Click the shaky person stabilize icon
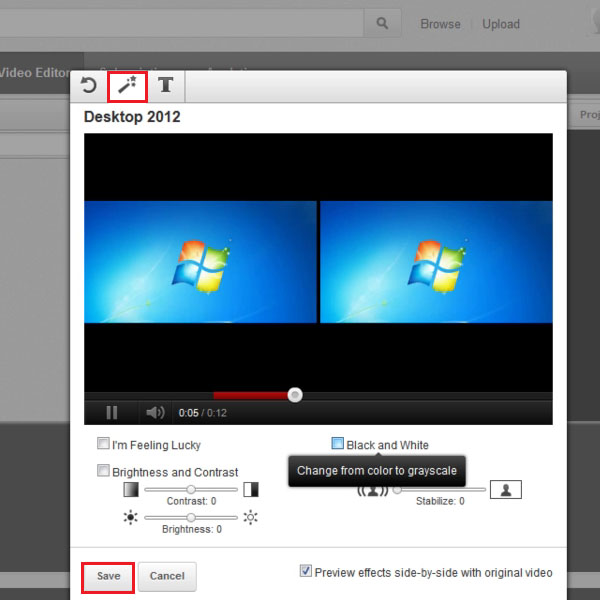Viewport: 600px width, 600px height. tap(372, 490)
